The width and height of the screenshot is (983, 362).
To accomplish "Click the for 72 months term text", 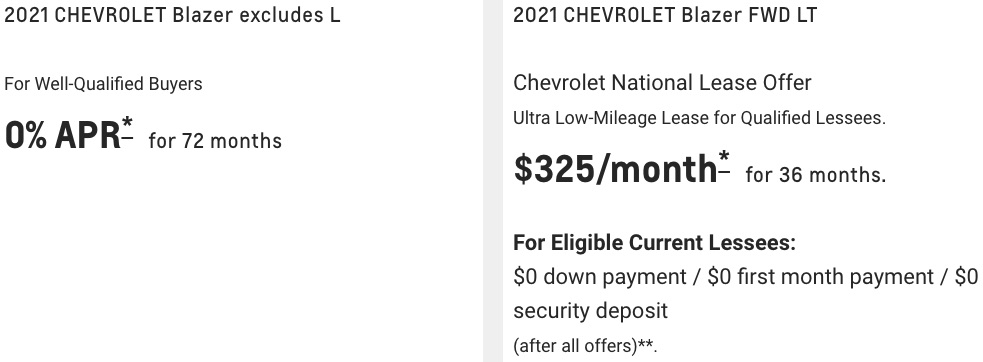I will coord(215,141).
